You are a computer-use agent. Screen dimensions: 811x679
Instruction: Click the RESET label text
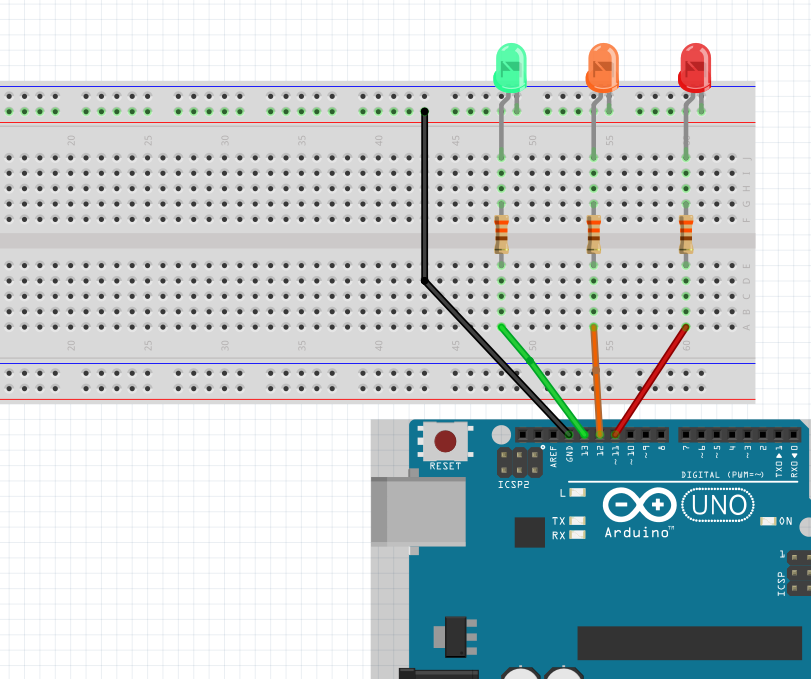[445, 466]
